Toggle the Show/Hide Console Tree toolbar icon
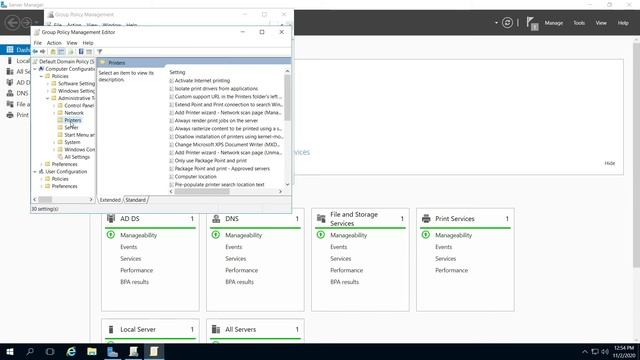Viewport: 640px width, 360px height. point(61,52)
